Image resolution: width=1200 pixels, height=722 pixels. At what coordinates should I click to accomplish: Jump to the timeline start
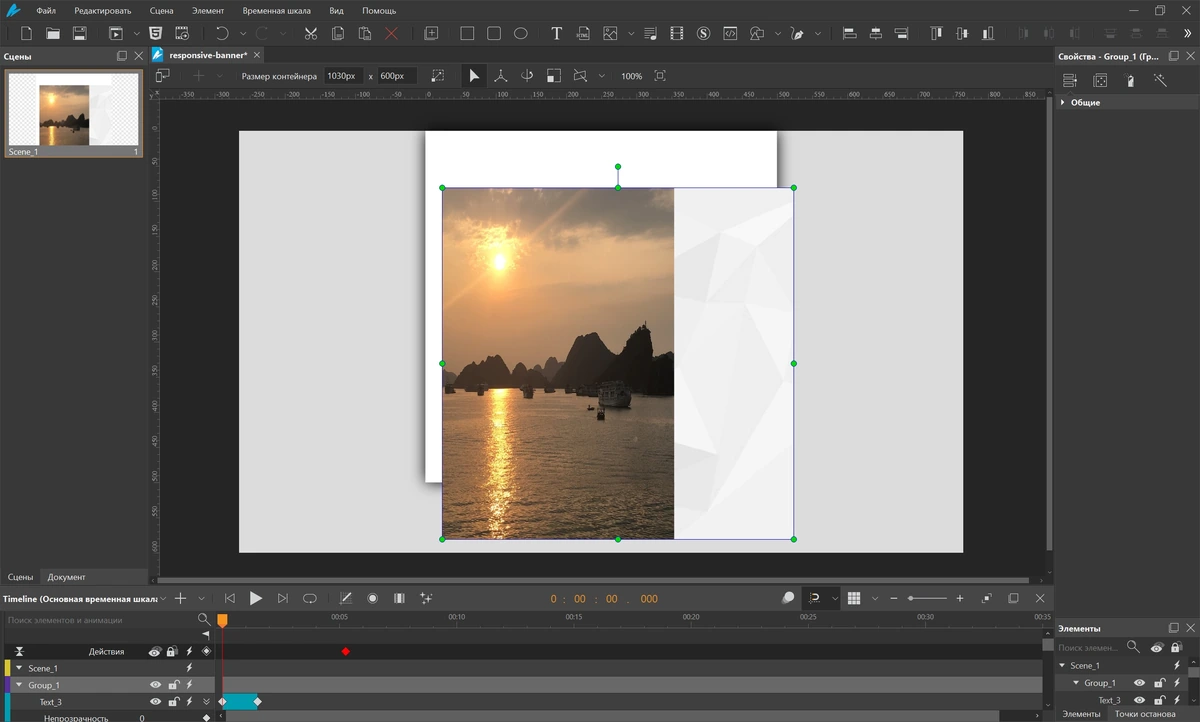(x=229, y=598)
